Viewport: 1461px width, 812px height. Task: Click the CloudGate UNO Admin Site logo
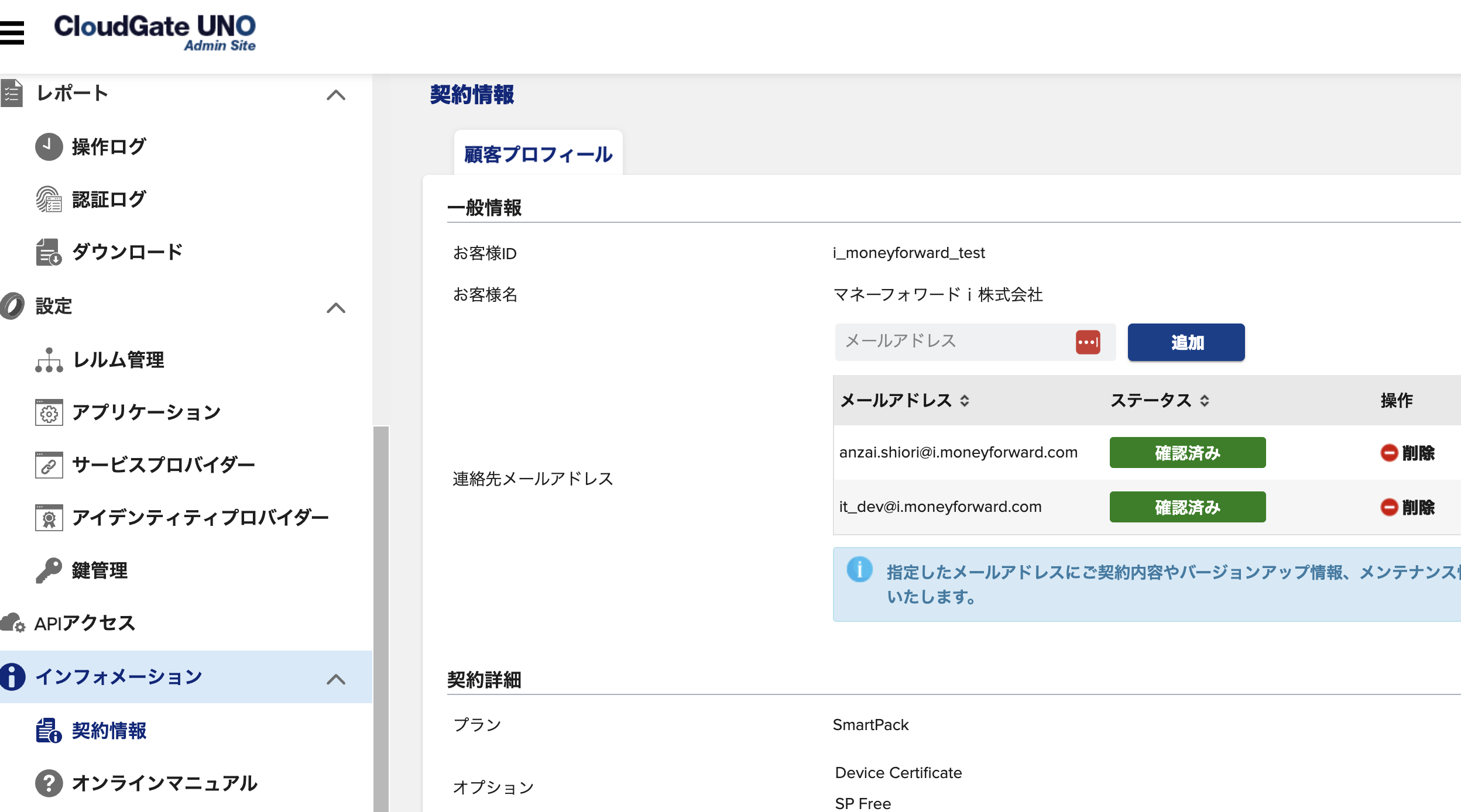pyautogui.click(x=155, y=33)
